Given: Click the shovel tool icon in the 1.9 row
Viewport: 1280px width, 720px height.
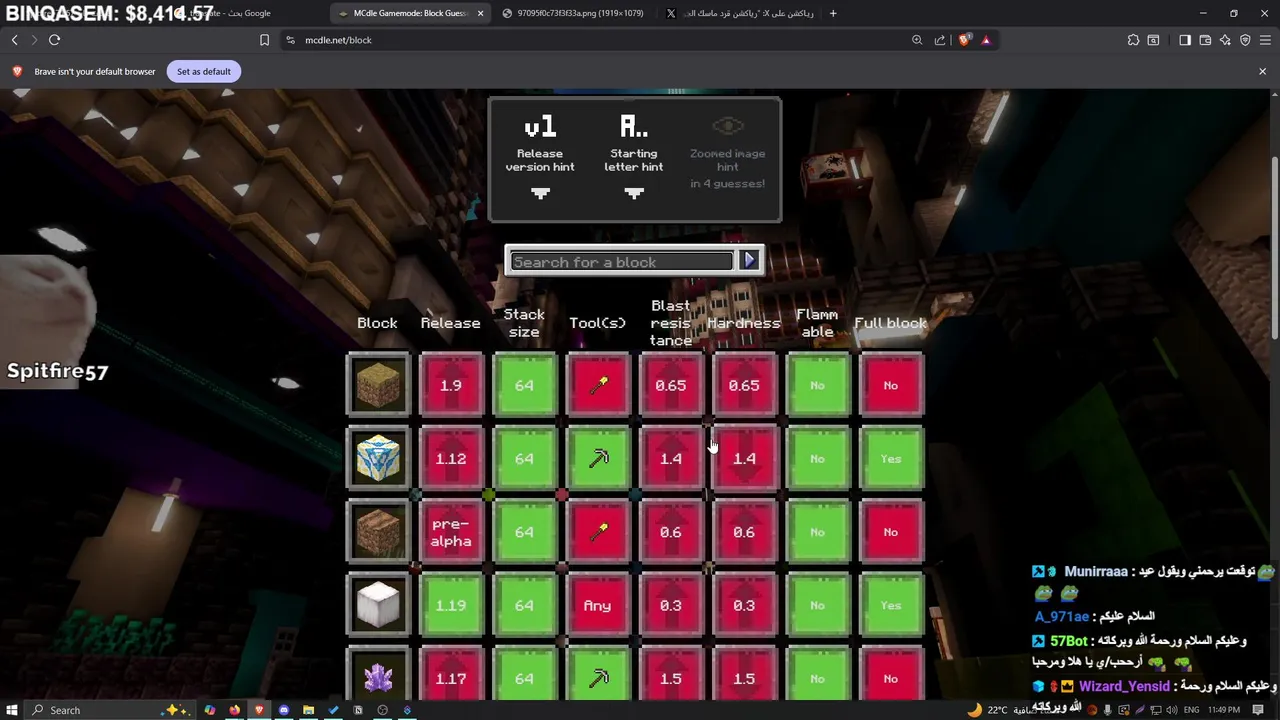Looking at the screenshot, I should tap(598, 385).
